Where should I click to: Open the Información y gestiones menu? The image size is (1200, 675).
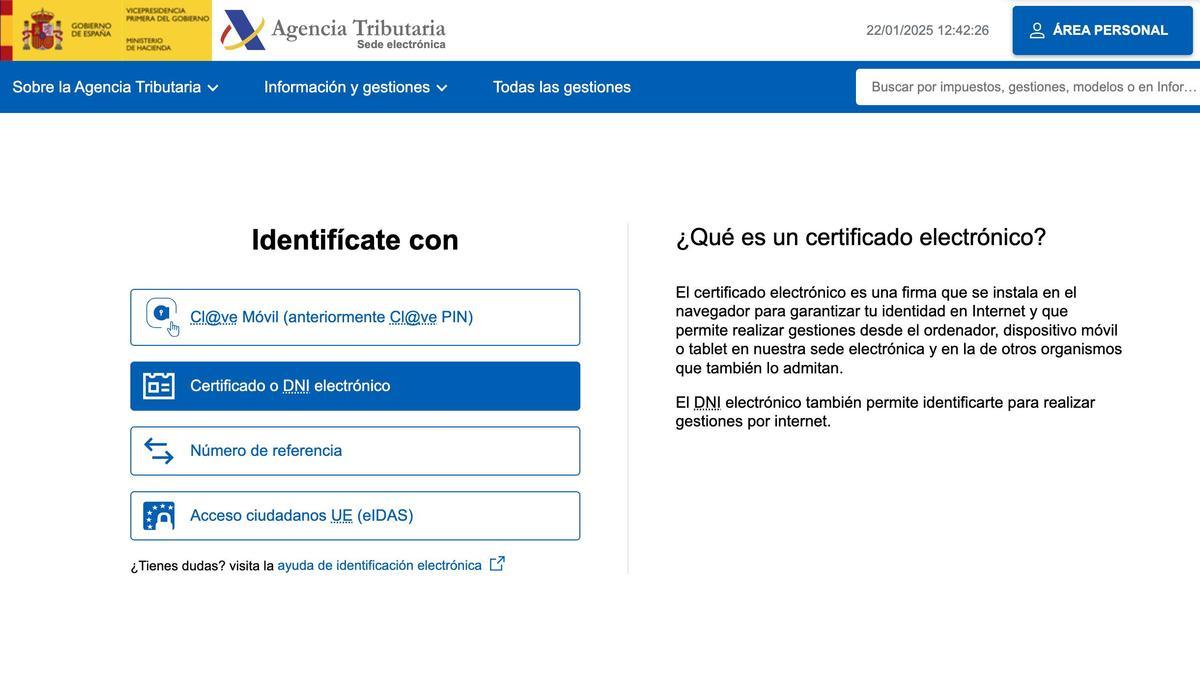(356, 87)
